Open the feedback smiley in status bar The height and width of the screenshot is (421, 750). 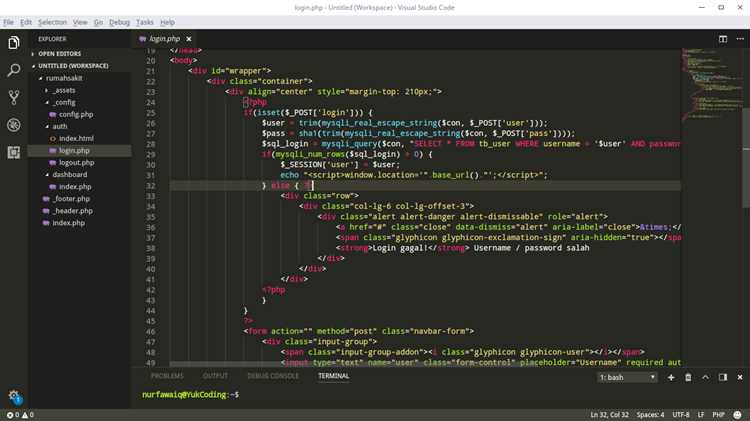[738, 415]
